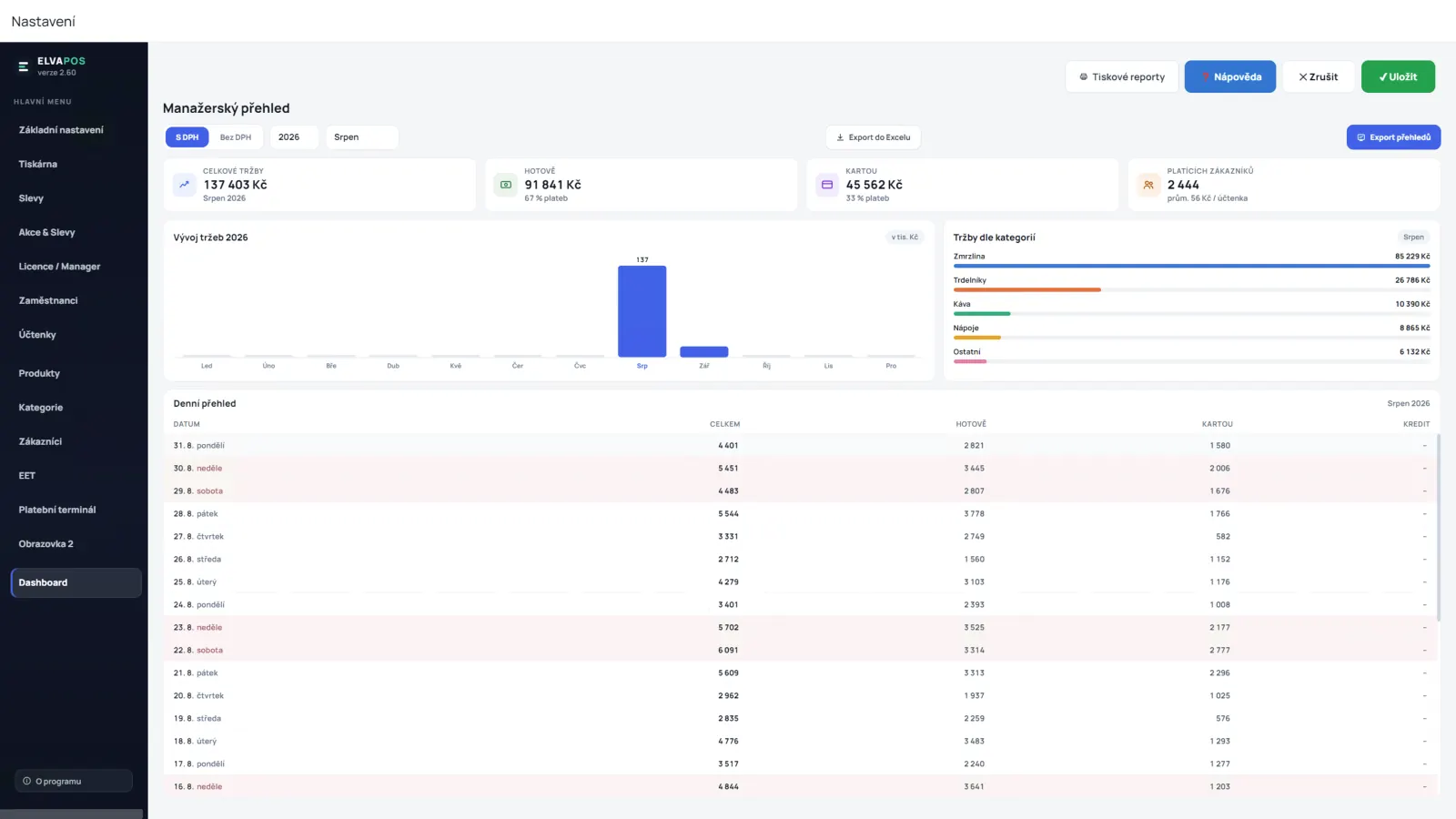Click the v tis. Kč chart badge
1456x819 pixels.
pyautogui.click(x=905, y=238)
